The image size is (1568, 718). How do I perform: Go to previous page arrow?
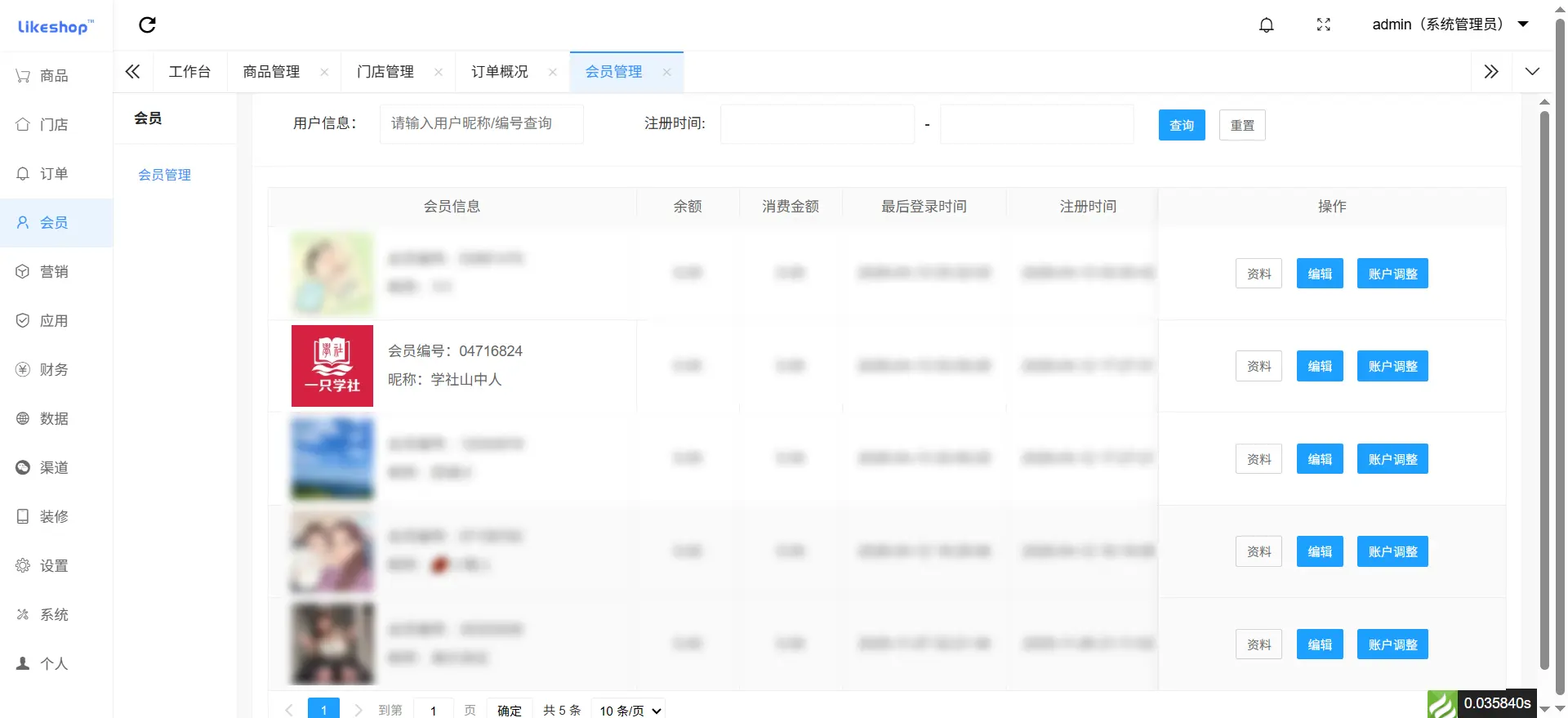coord(289,710)
